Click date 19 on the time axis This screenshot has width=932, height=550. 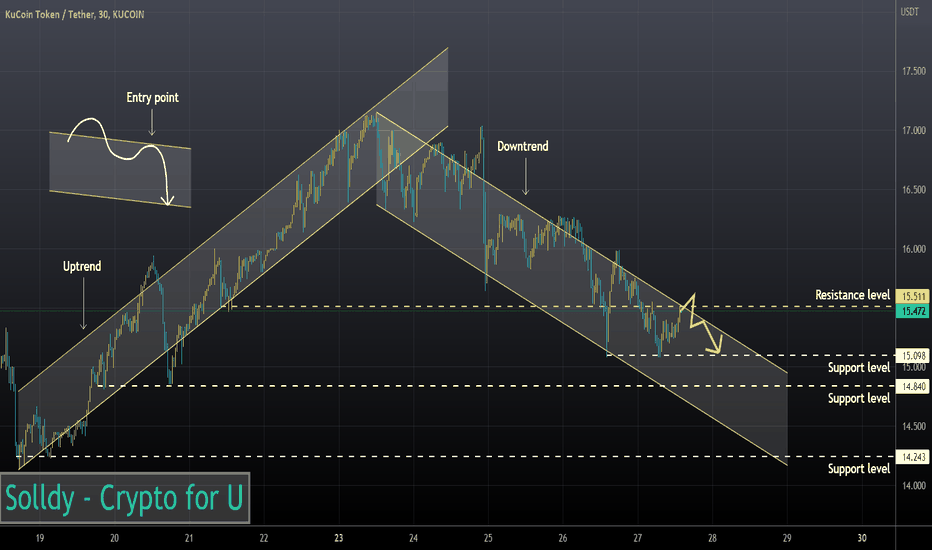click(x=40, y=538)
